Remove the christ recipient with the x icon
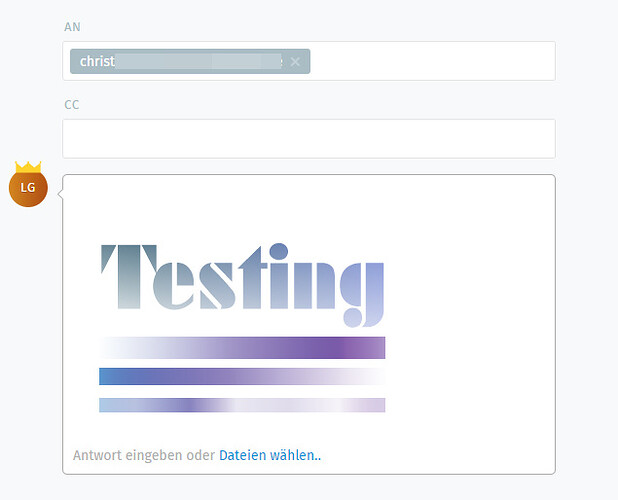The height and width of the screenshot is (500, 618). pyautogui.click(x=295, y=62)
